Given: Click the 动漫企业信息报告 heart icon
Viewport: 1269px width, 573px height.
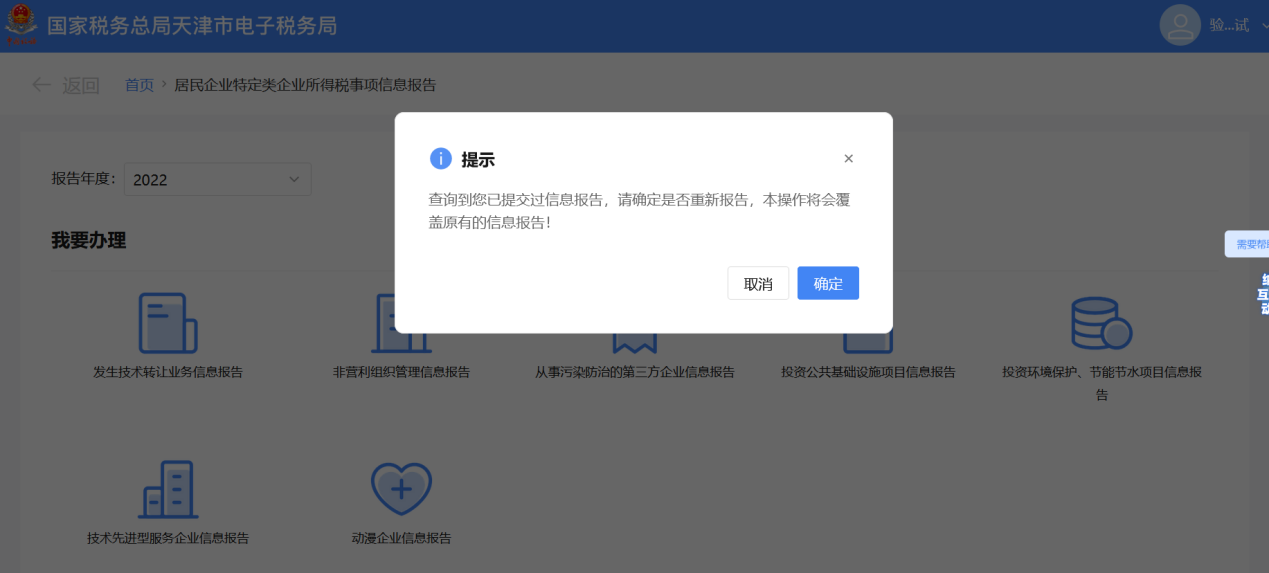Looking at the screenshot, I should 401,489.
